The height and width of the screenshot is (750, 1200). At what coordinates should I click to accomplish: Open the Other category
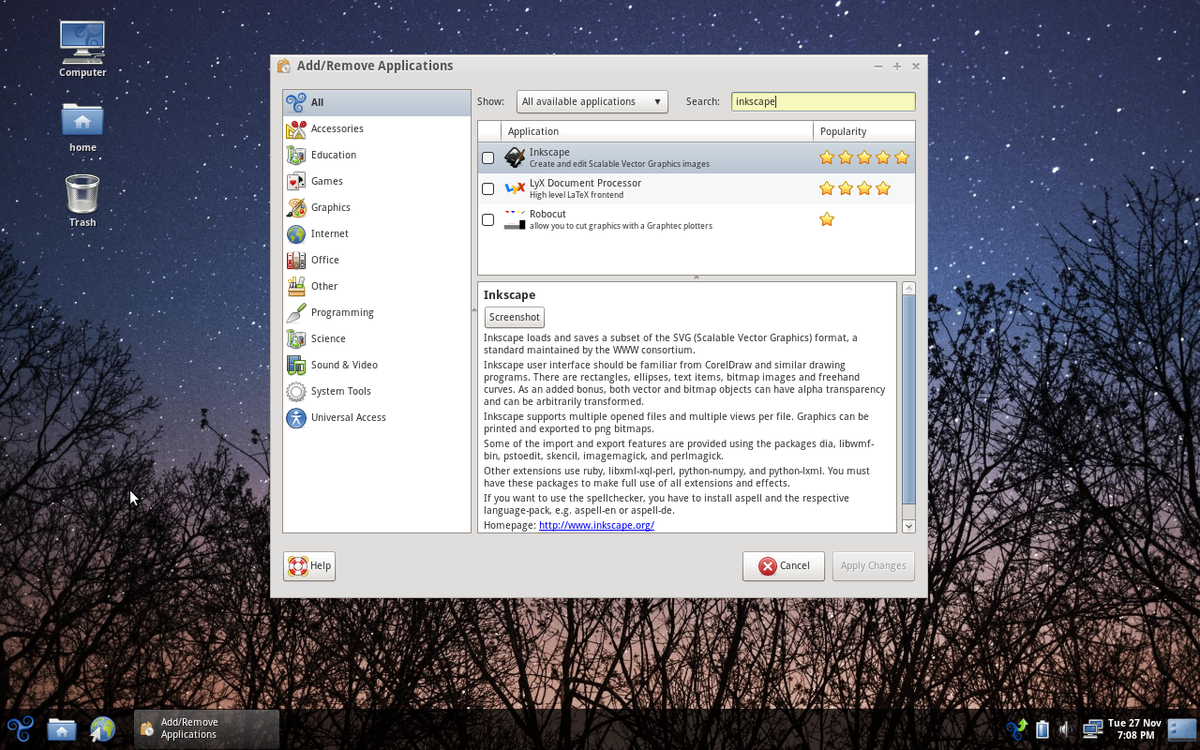tap(376, 286)
